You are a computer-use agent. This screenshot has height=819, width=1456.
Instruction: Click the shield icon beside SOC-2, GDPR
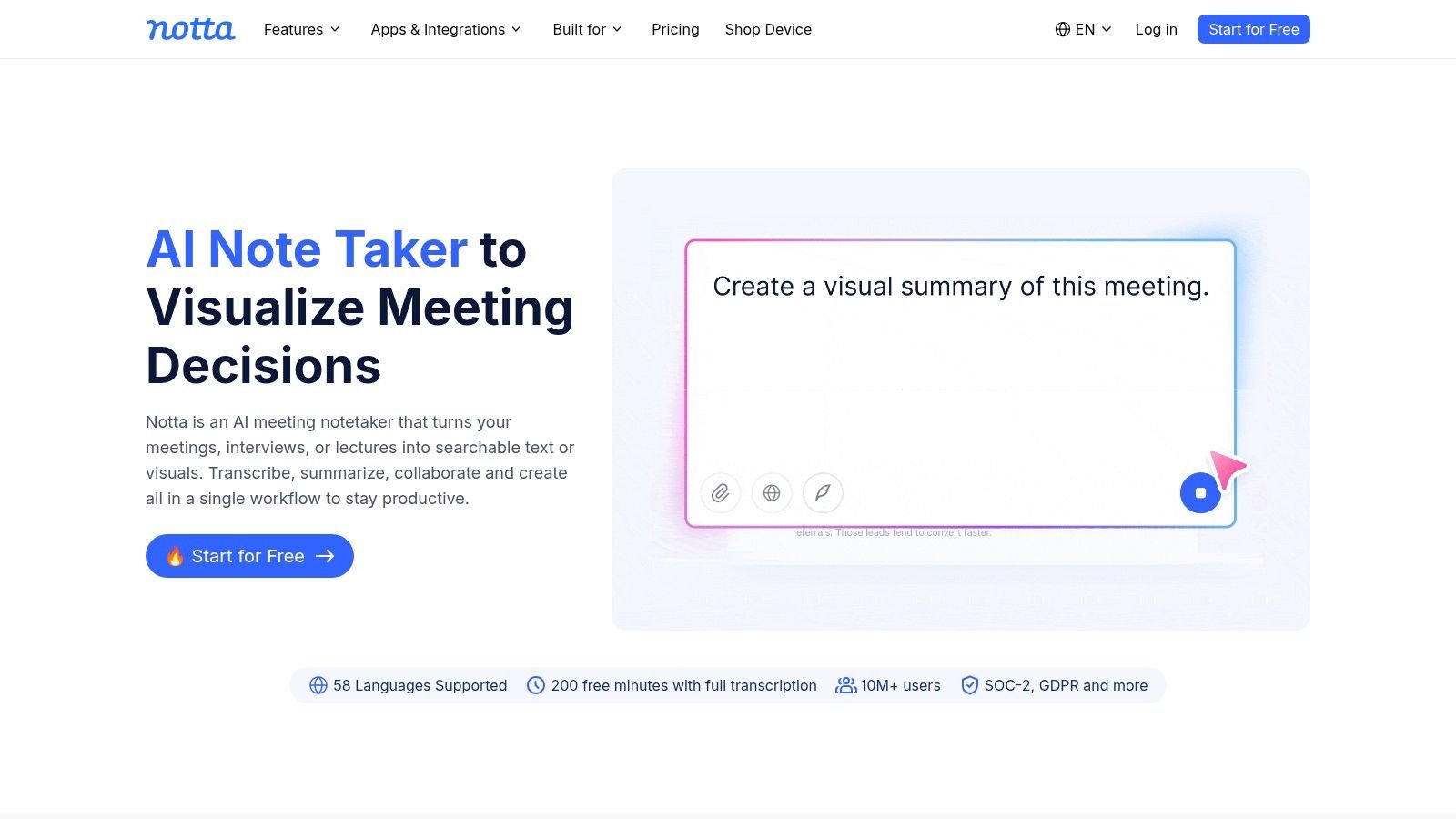pyautogui.click(x=970, y=685)
